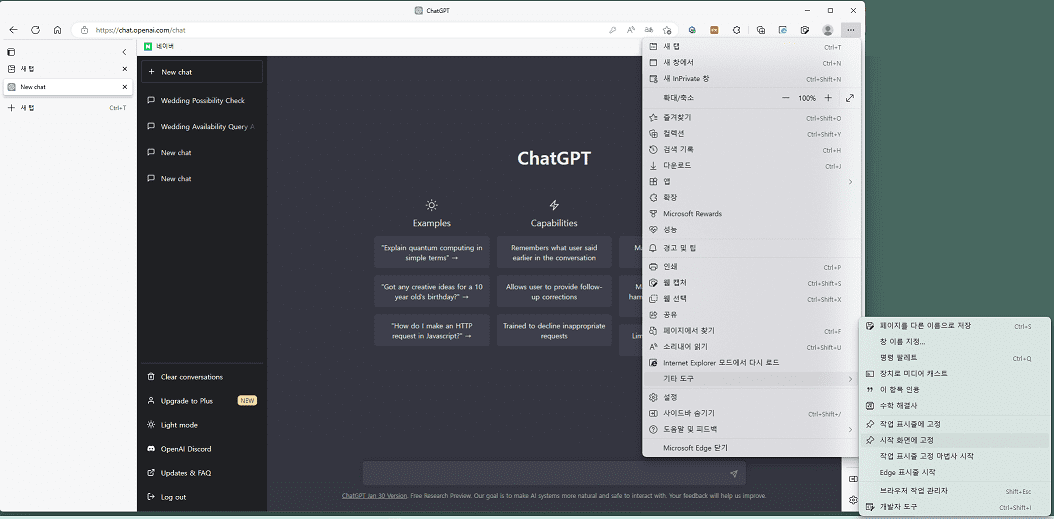Start a New chat in ChatGPT sidebar
Viewport: 1054px width, 519px height.
(x=202, y=72)
